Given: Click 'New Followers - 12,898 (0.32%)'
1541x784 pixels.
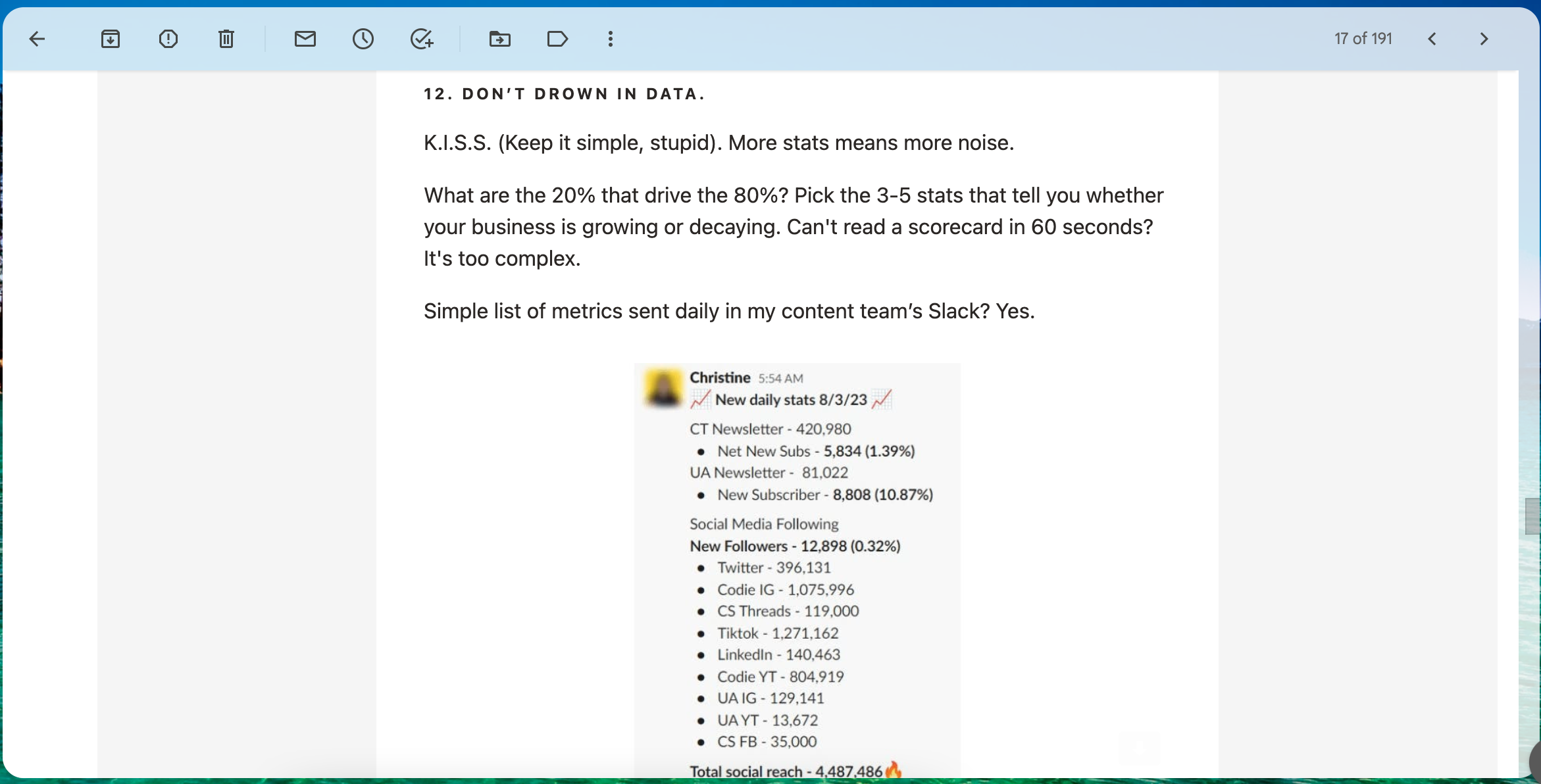Looking at the screenshot, I should coord(796,546).
